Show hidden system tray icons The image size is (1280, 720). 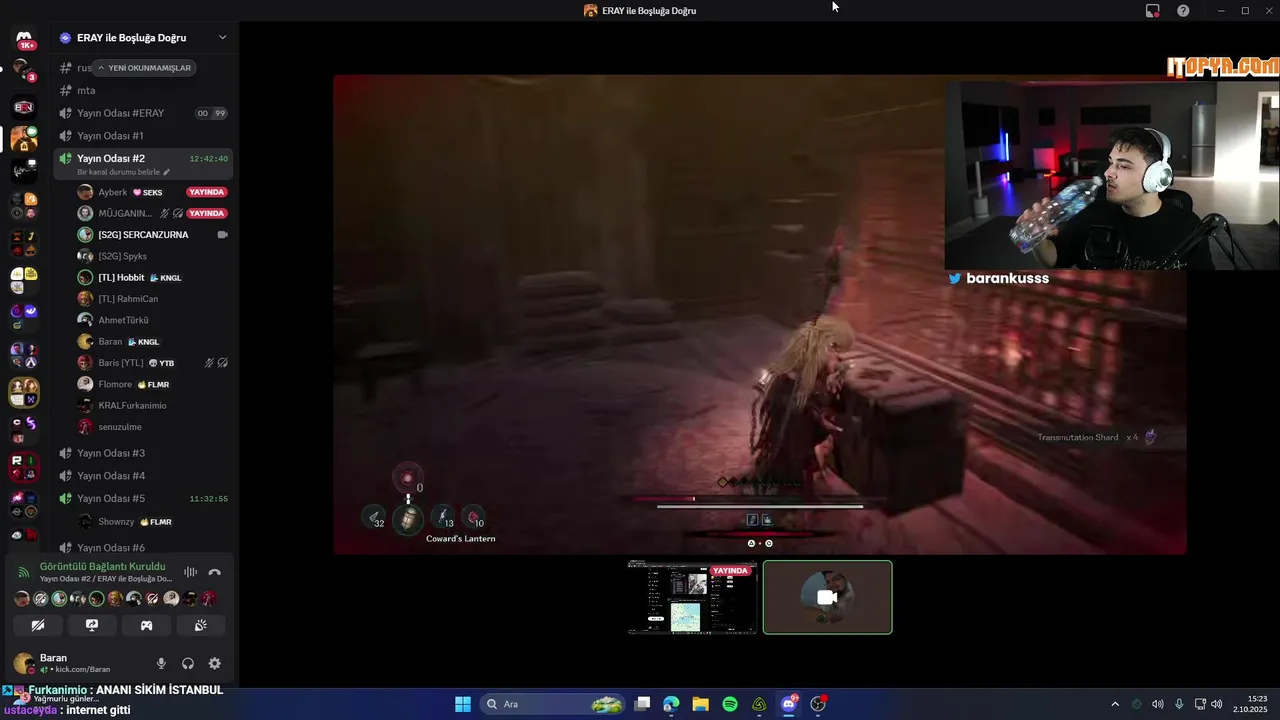1115,704
